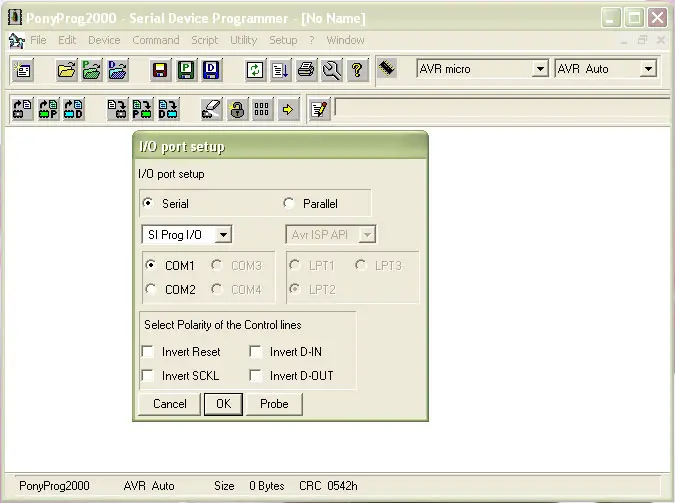The width and height of the screenshot is (675, 503).
Task: Click the Read All from device icon
Action: 22,109
